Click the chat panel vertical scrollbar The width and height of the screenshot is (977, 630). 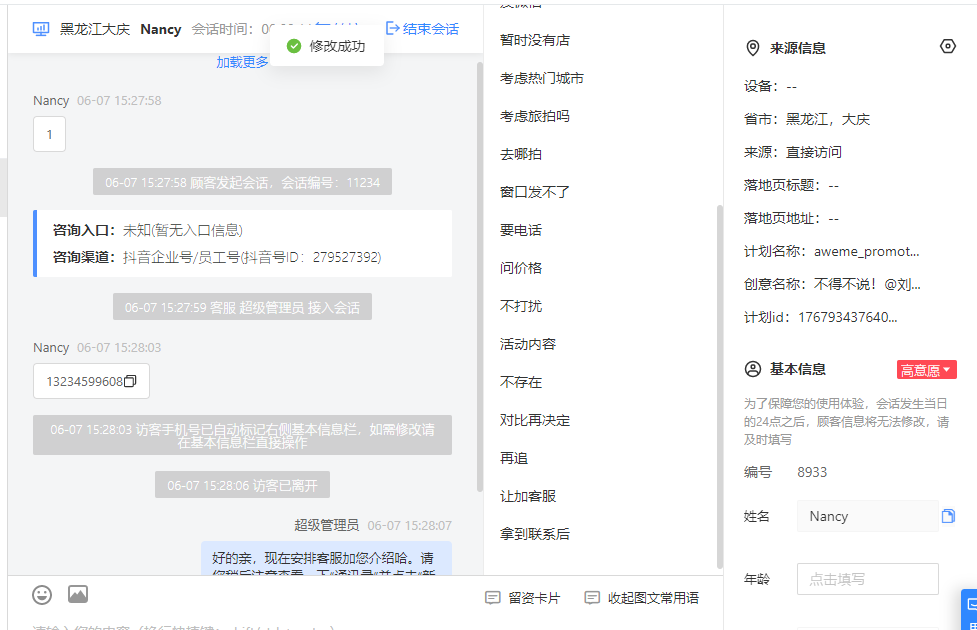click(480, 277)
